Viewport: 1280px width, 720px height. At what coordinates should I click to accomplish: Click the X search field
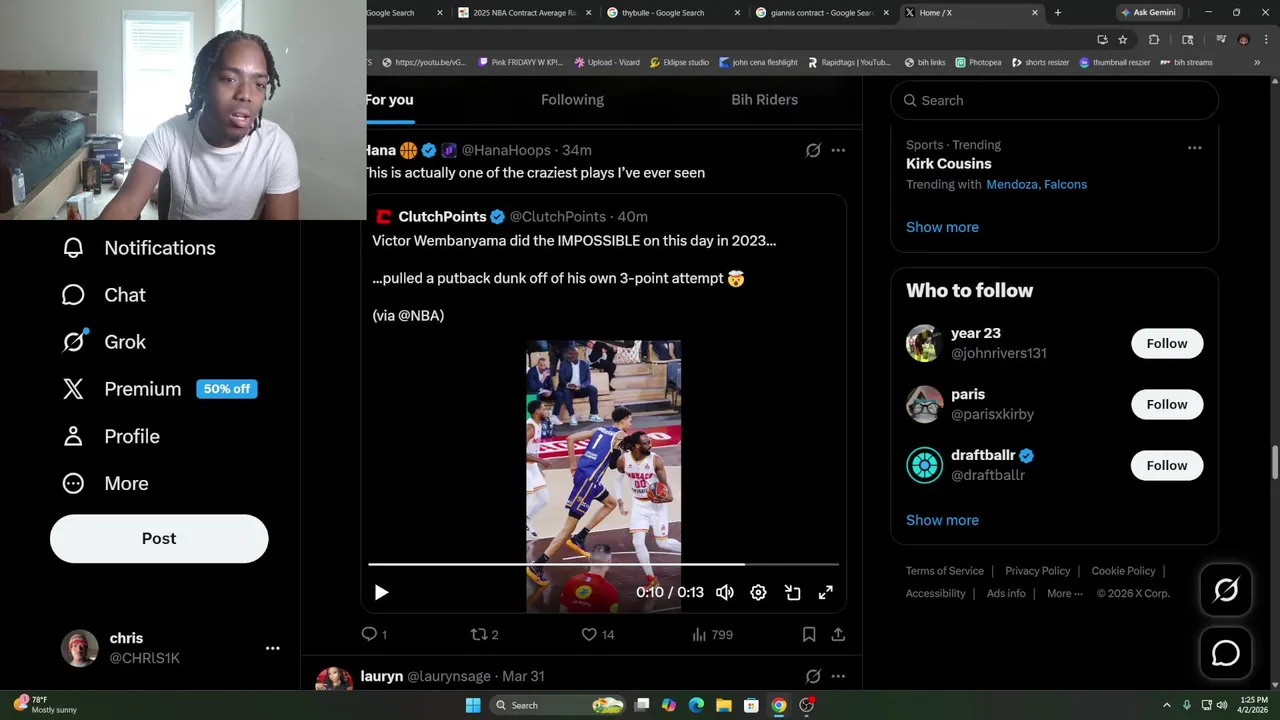tap(1054, 100)
